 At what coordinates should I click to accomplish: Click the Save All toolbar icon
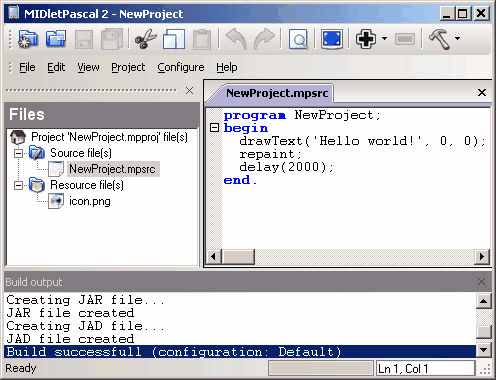112,39
